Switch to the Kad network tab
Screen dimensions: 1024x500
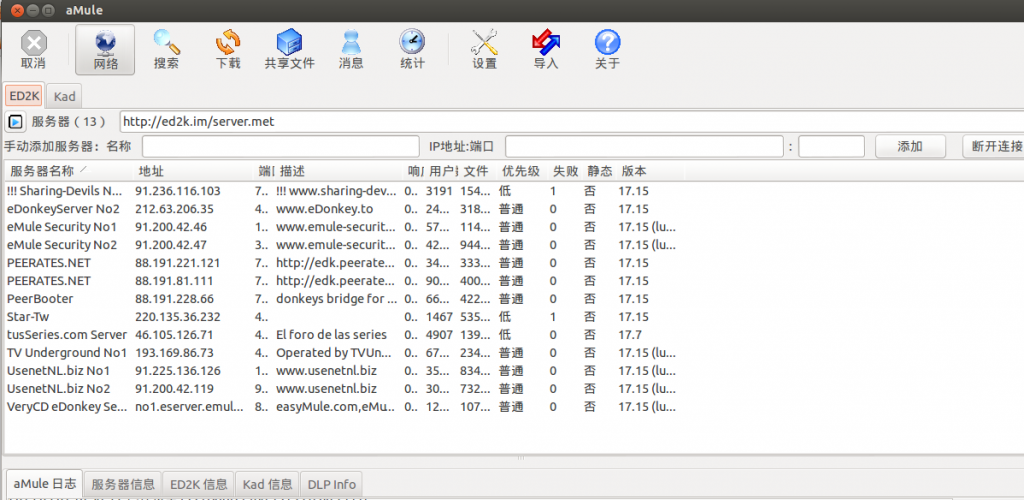click(x=65, y=97)
